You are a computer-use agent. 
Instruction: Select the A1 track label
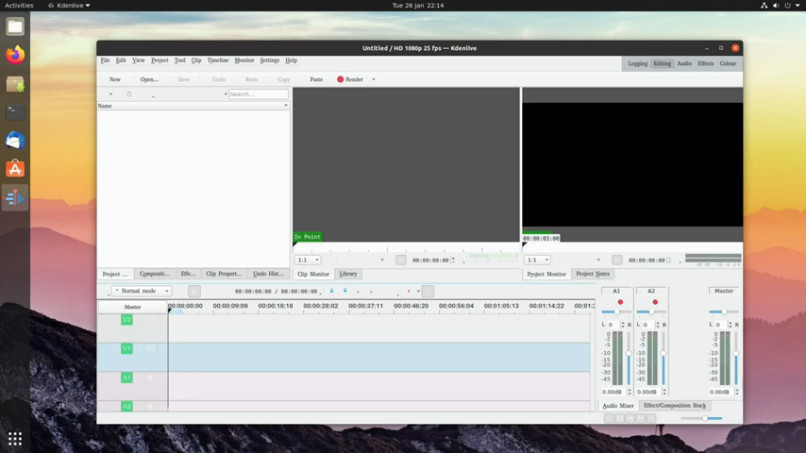click(126, 377)
